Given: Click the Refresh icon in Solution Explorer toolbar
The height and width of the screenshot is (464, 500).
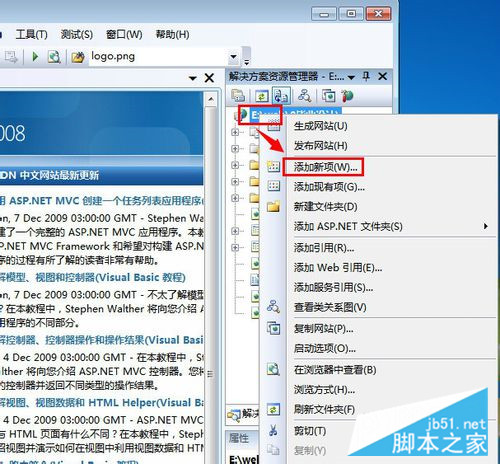Looking at the screenshot, I should pyautogui.click(x=262, y=96).
